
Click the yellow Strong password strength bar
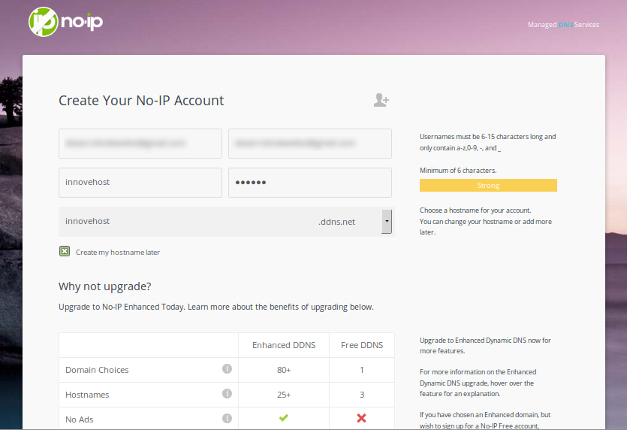click(x=488, y=185)
